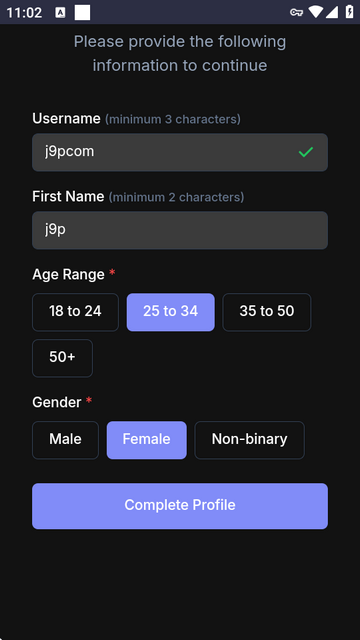Tap the 11:02 clock in status bar

tap(24, 13)
